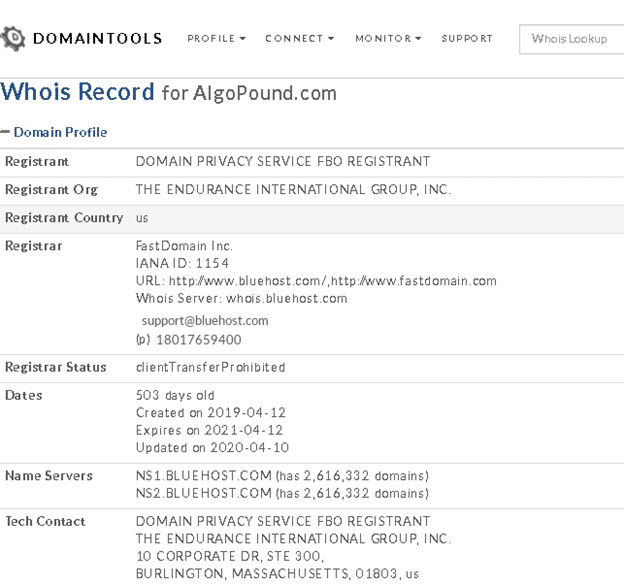Select the Registrant Country label
Image resolution: width=624 pixels, height=585 pixels.
pyautogui.click(x=64, y=218)
